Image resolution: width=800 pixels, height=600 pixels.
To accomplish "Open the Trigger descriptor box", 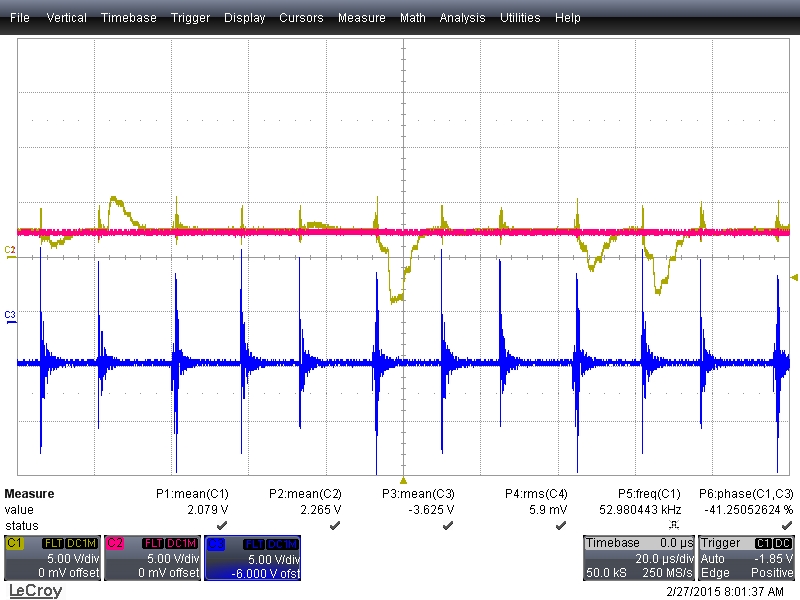I will click(x=746, y=558).
